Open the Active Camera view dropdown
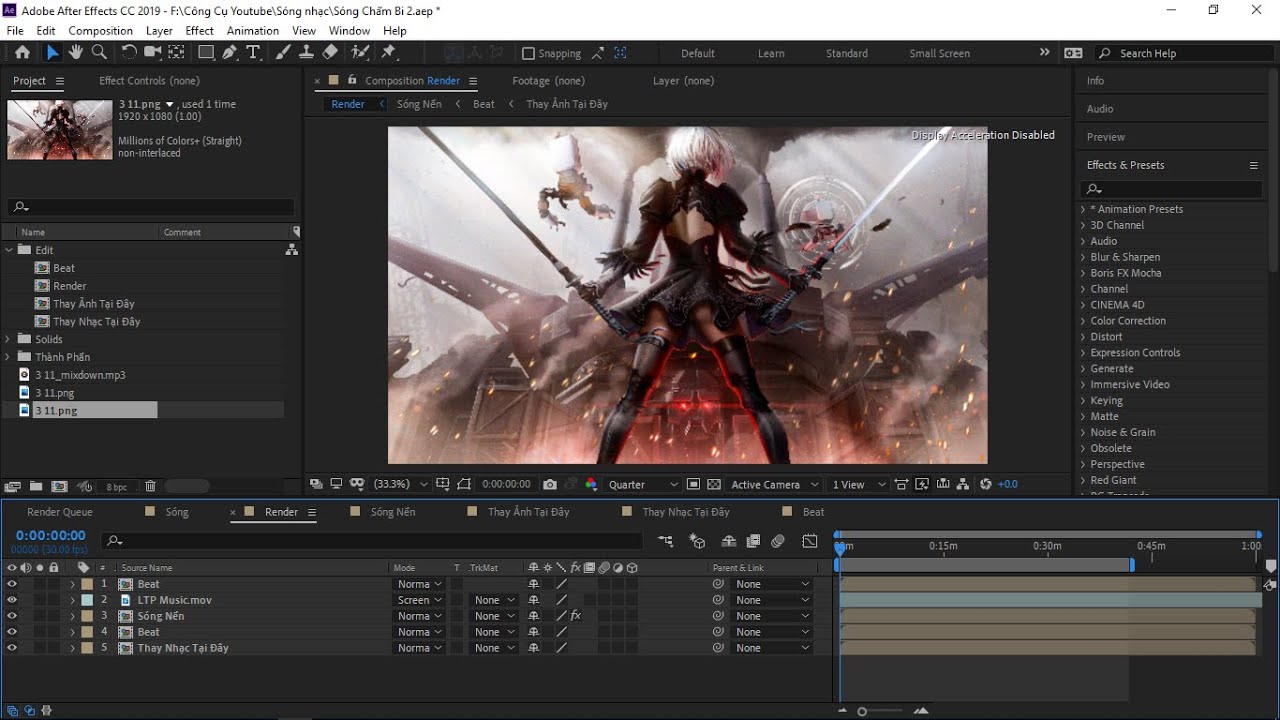This screenshot has width=1280, height=720. [774, 484]
